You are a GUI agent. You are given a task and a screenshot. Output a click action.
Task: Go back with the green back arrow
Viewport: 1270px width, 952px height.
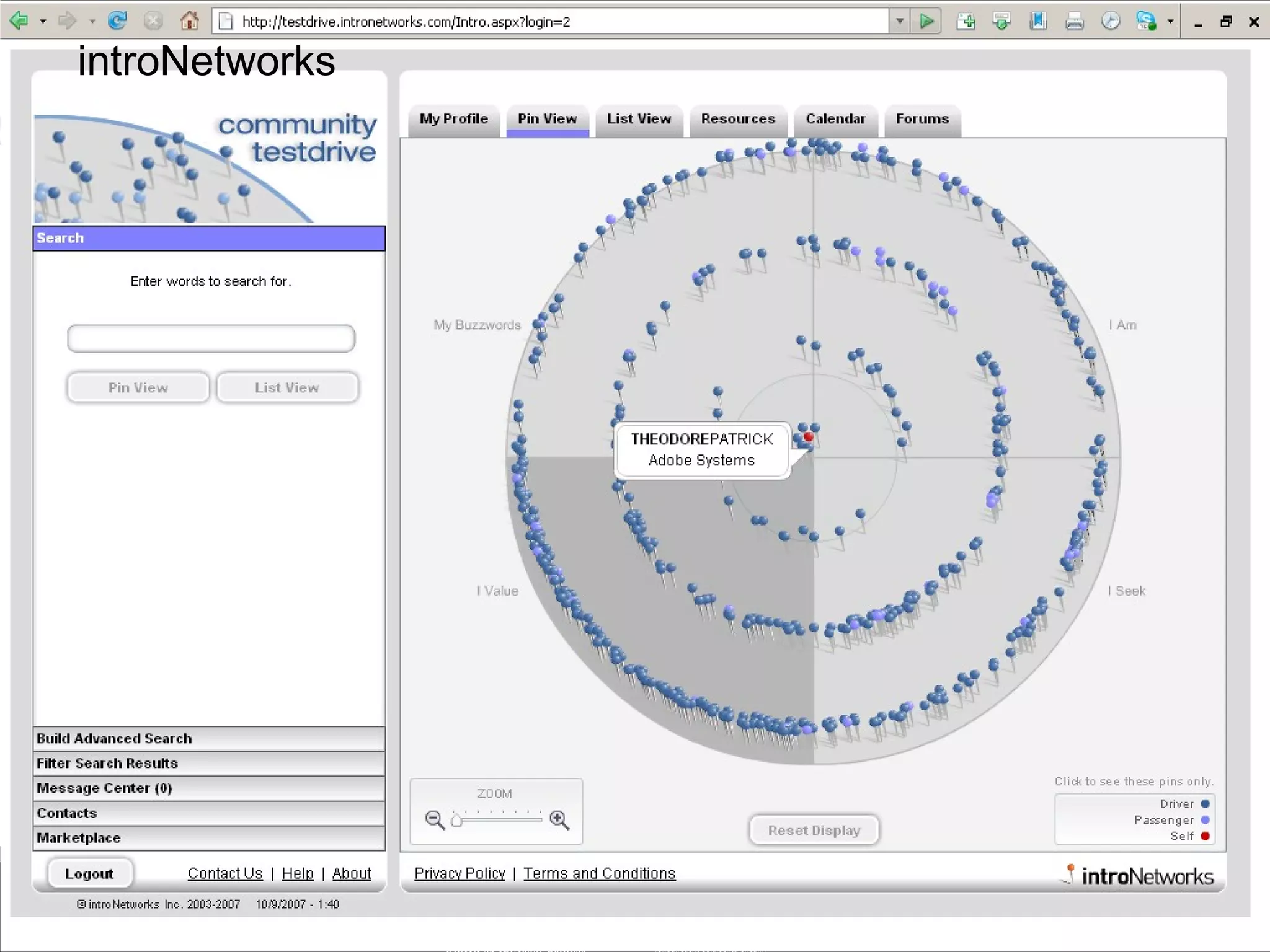point(19,21)
